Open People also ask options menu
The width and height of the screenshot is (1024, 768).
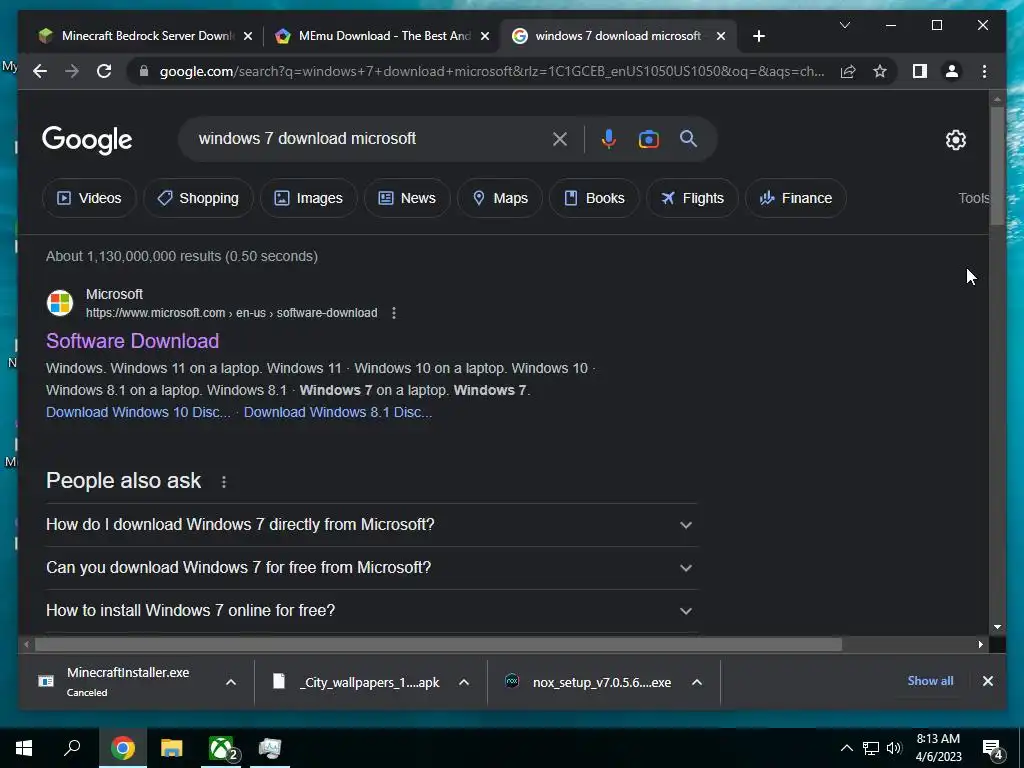coord(224,482)
